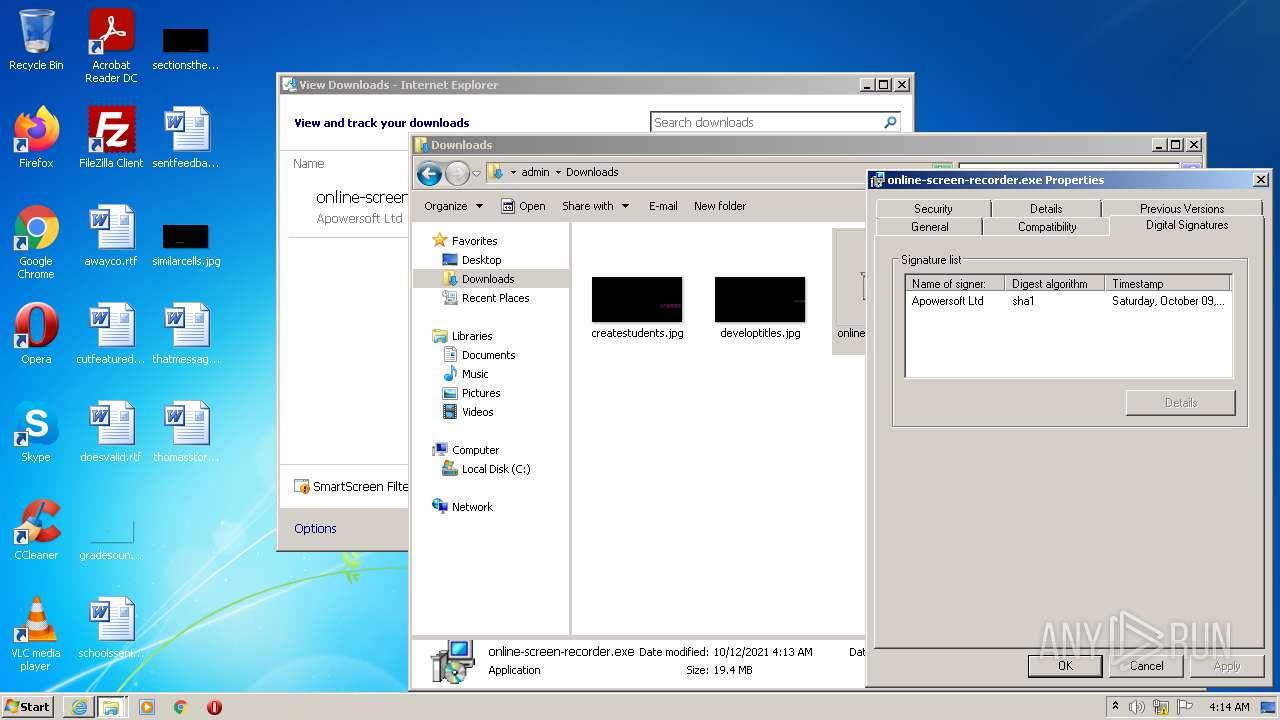
Task: Open Music library
Action: (465, 374)
